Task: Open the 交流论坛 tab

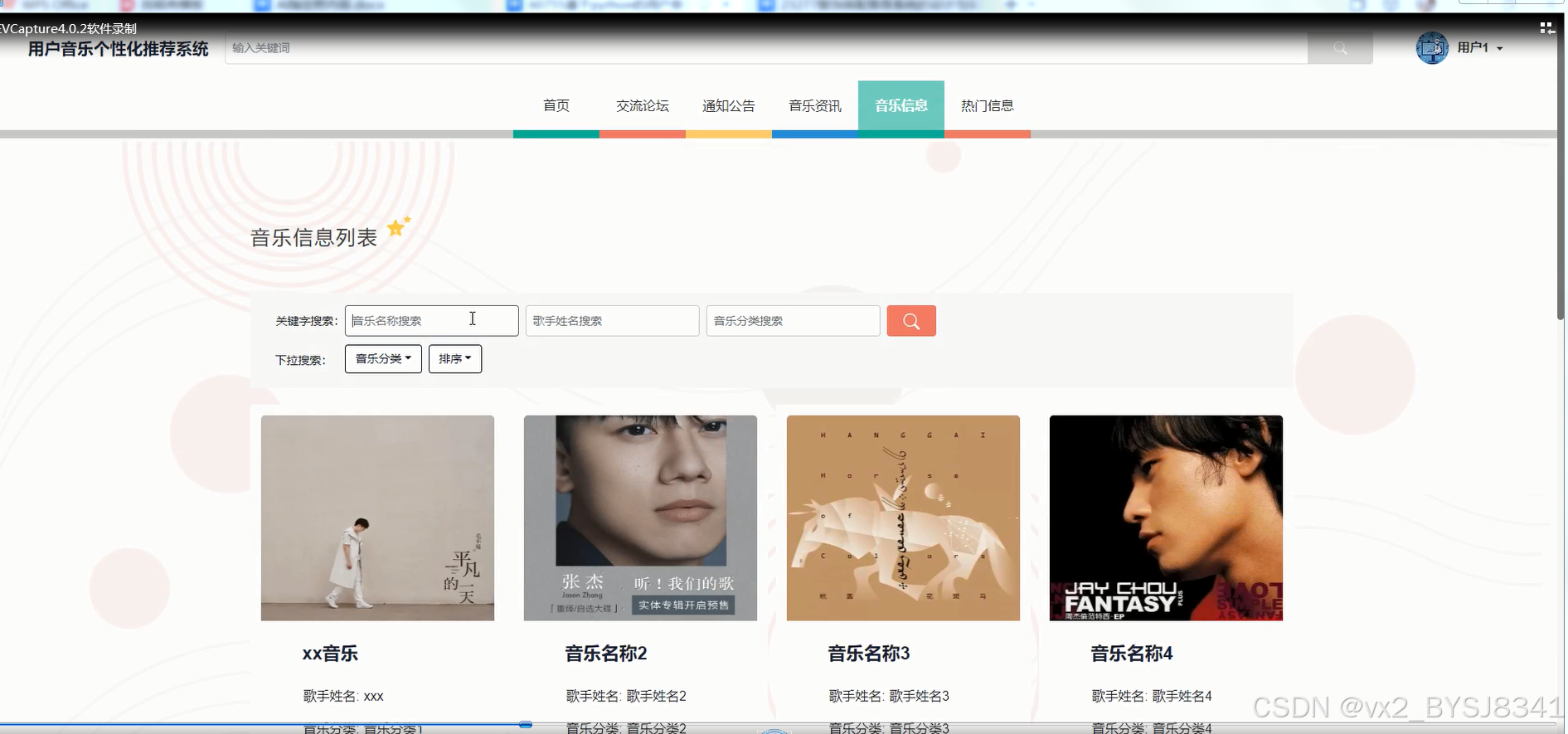Action: [643, 106]
